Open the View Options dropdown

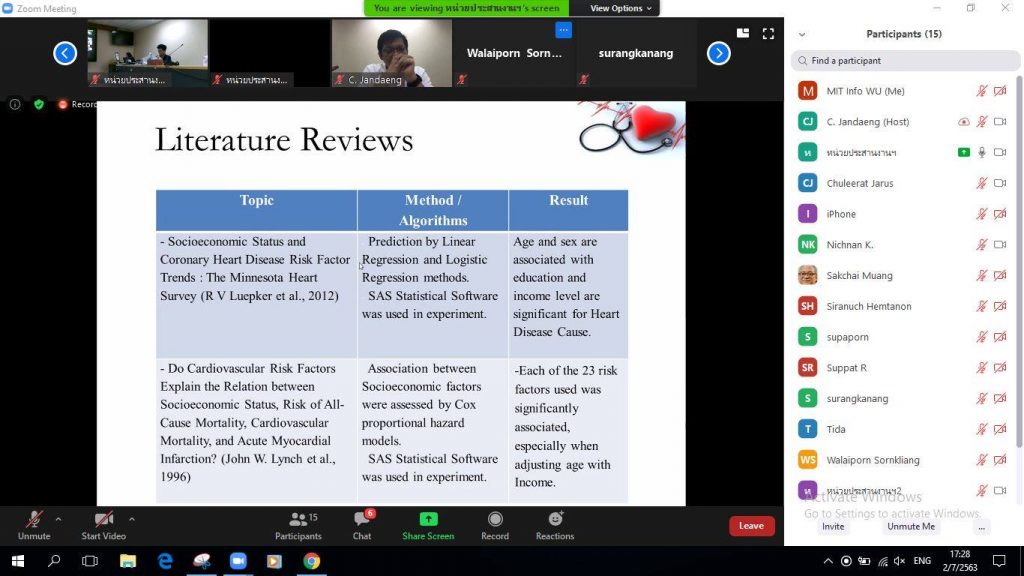(x=620, y=8)
